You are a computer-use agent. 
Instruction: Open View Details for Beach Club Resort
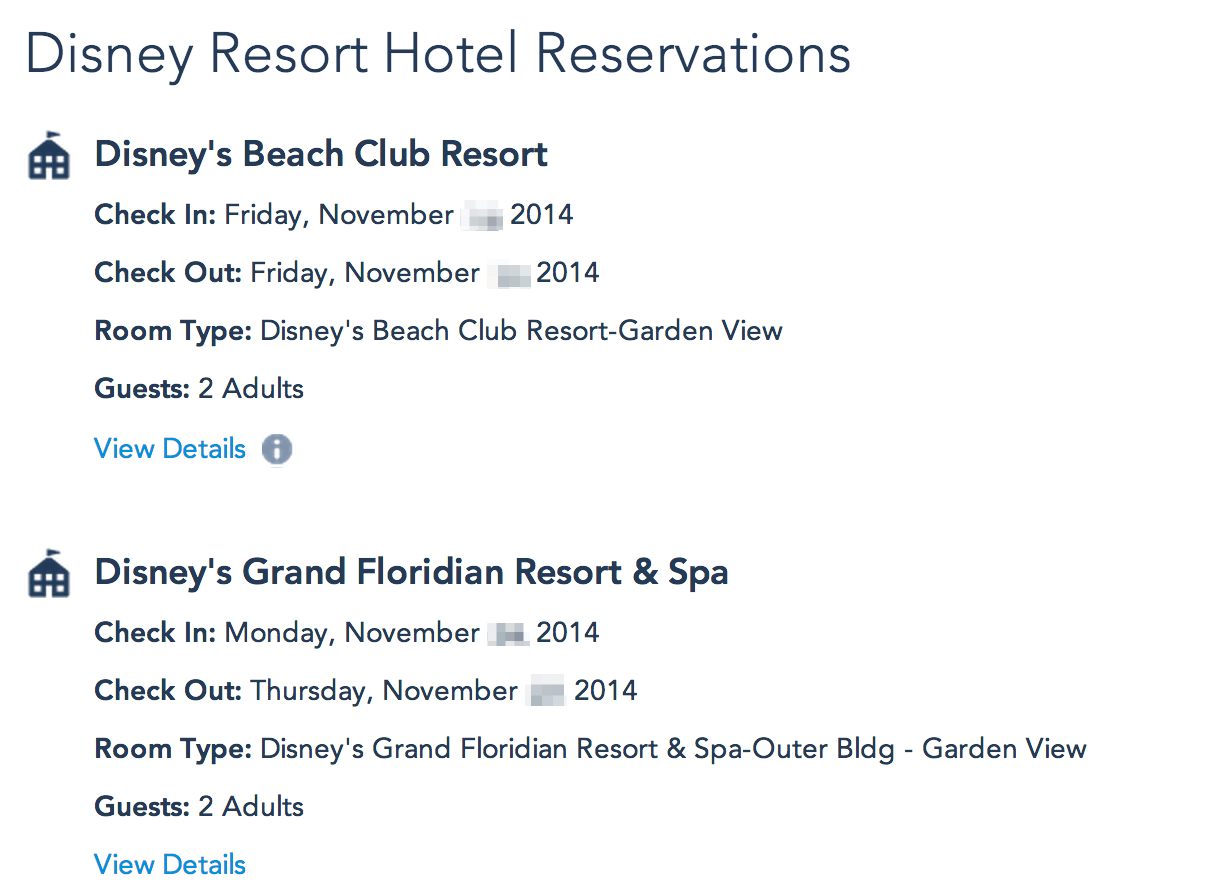(170, 449)
